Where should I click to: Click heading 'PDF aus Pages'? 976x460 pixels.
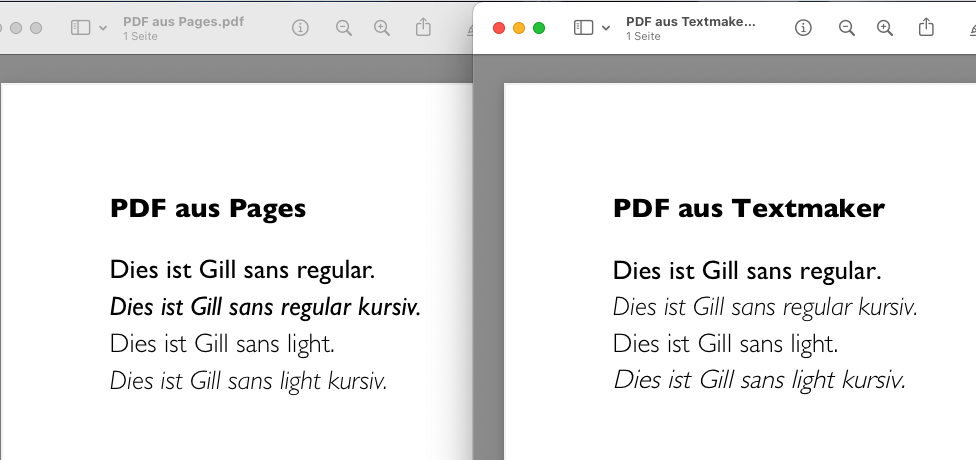pos(208,209)
